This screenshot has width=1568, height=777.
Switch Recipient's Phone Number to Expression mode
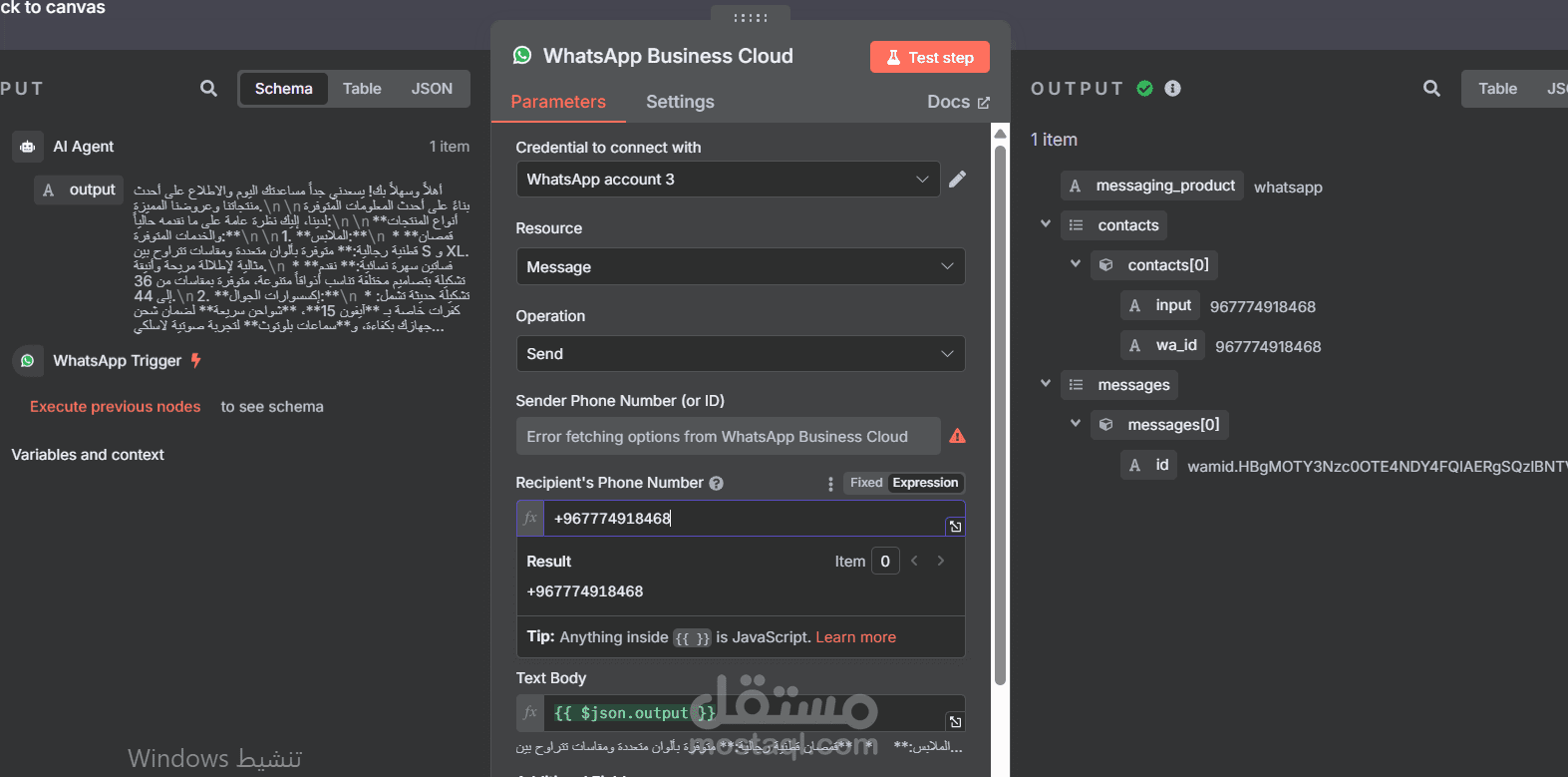point(925,483)
